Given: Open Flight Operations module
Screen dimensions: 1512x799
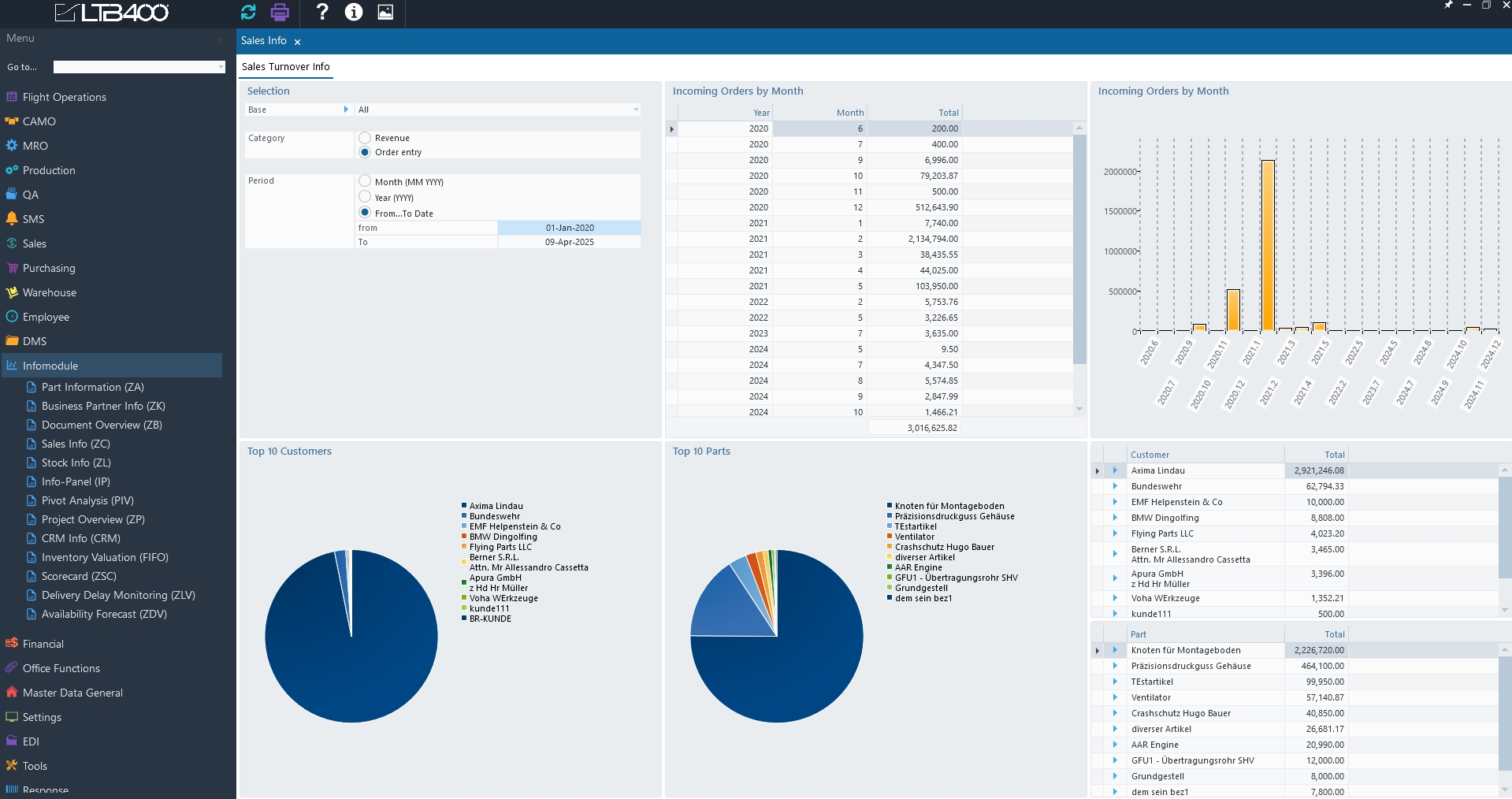Looking at the screenshot, I should click(x=64, y=97).
